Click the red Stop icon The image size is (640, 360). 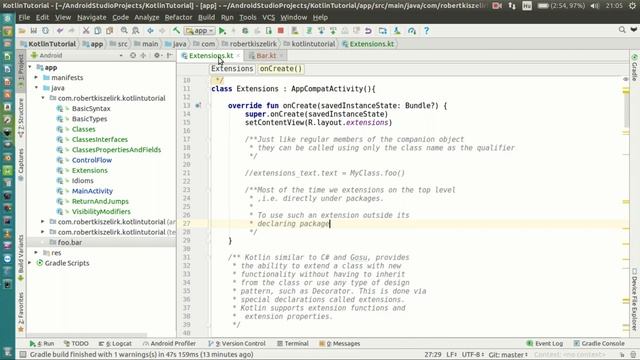(281, 31)
